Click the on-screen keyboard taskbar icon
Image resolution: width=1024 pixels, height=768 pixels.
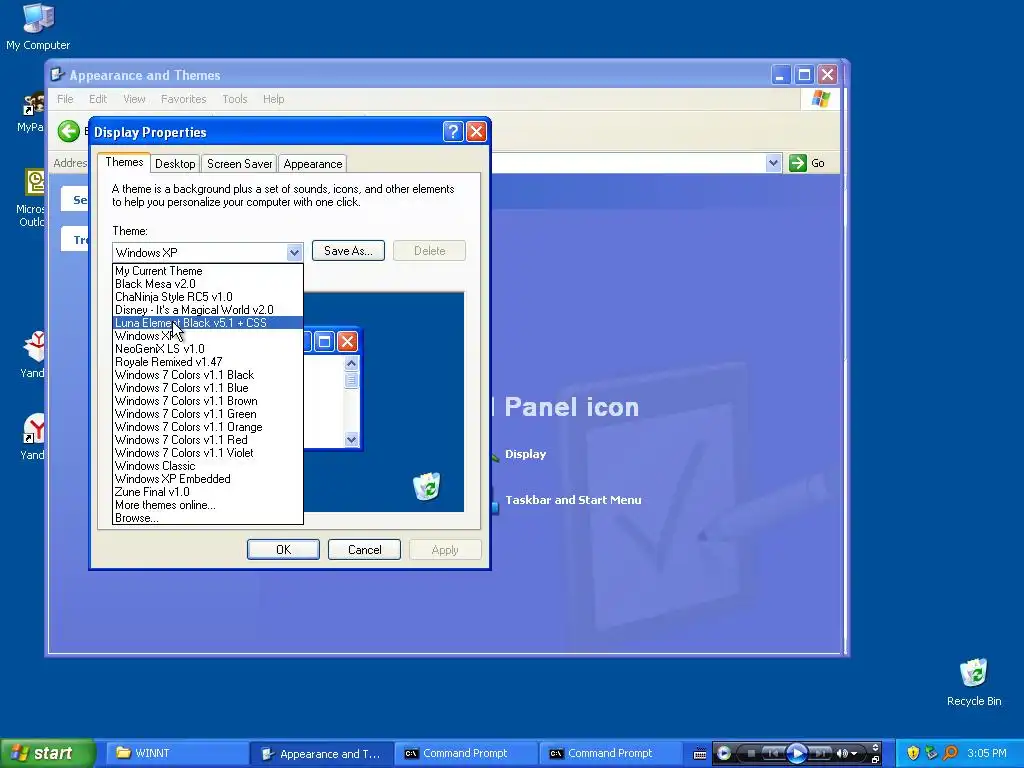click(x=699, y=754)
